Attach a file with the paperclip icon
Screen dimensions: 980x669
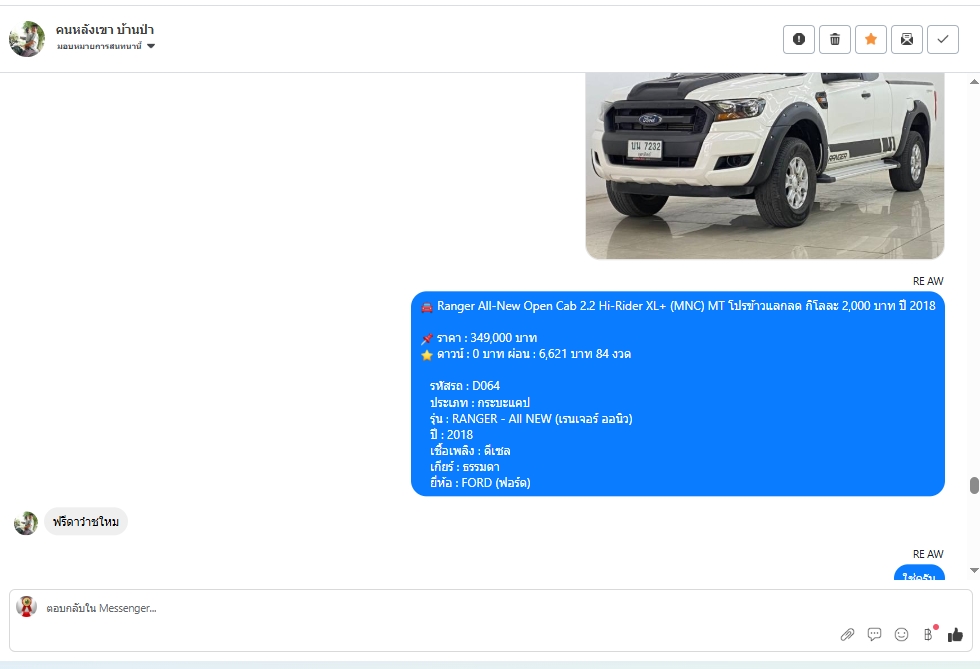point(847,635)
